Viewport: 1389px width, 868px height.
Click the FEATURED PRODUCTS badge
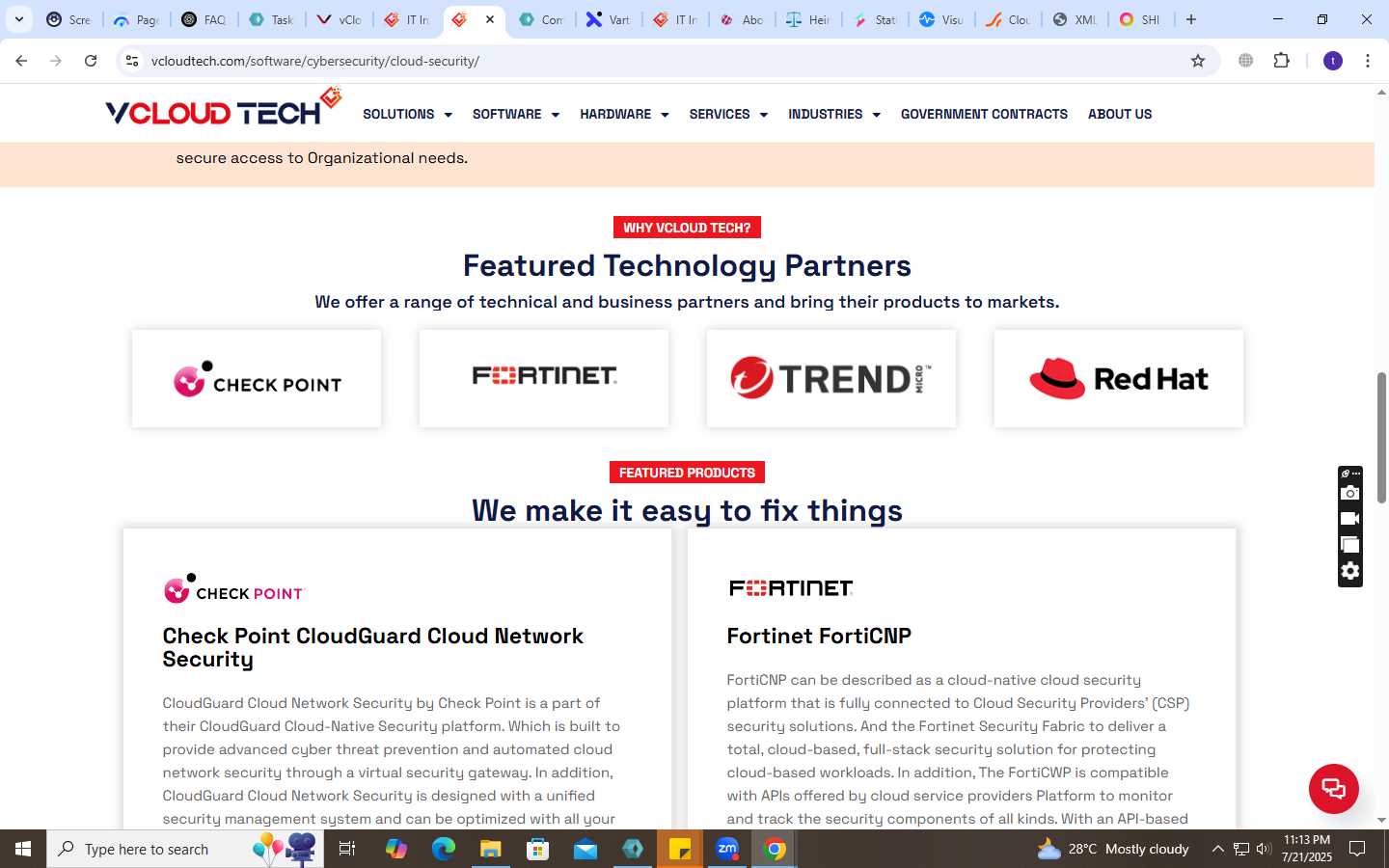click(687, 473)
